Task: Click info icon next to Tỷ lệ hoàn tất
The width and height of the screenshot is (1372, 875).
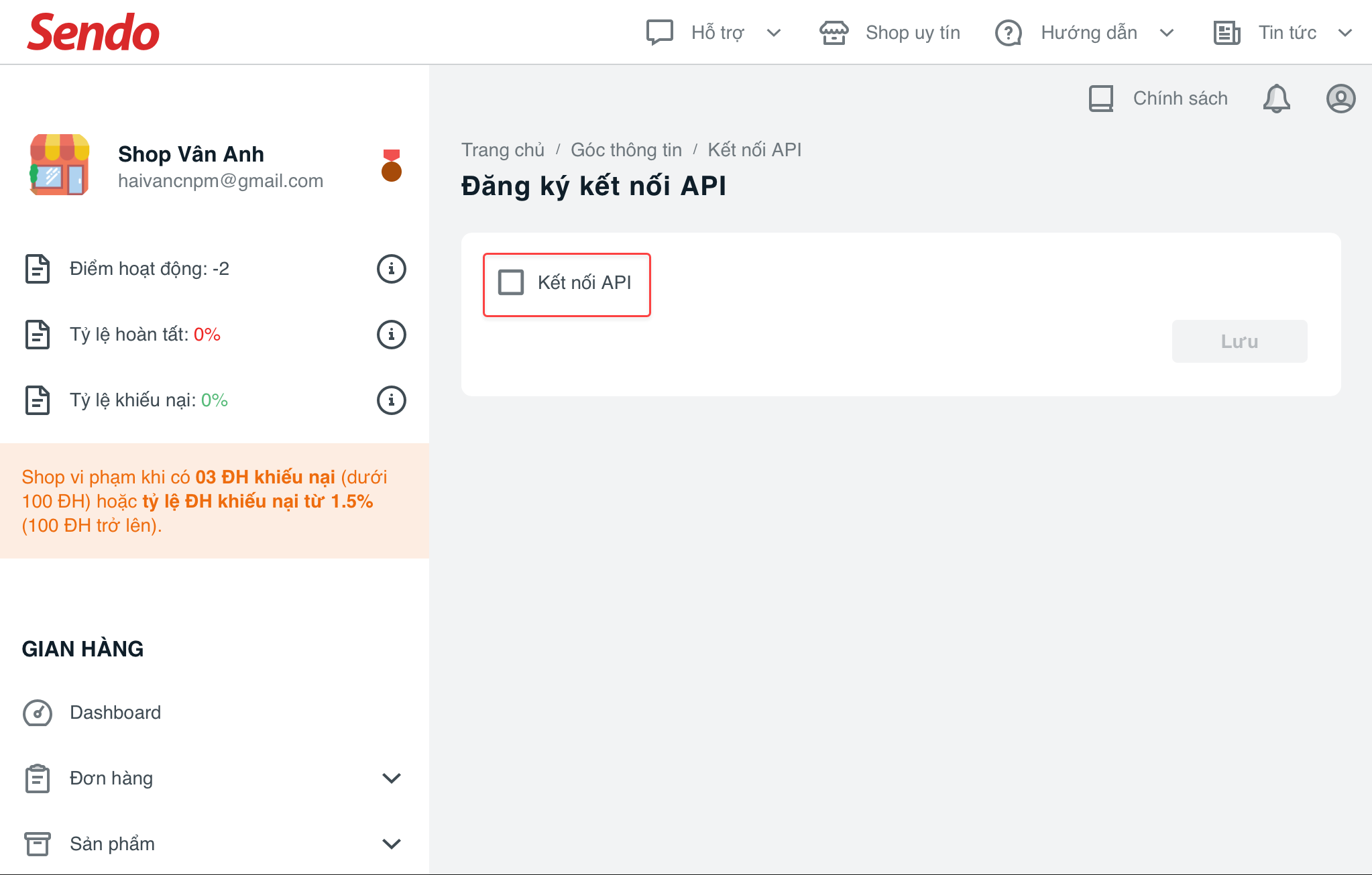Action: [x=392, y=335]
